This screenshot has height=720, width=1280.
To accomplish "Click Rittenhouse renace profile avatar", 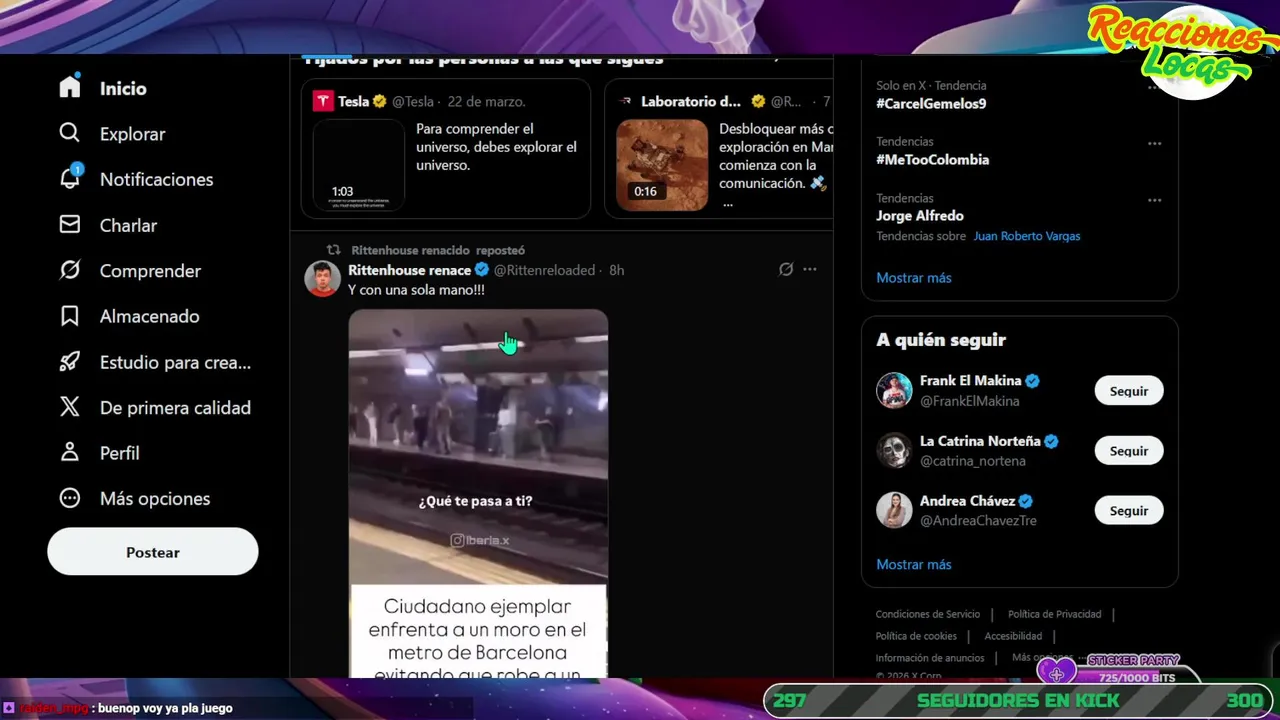I will pyautogui.click(x=322, y=279).
